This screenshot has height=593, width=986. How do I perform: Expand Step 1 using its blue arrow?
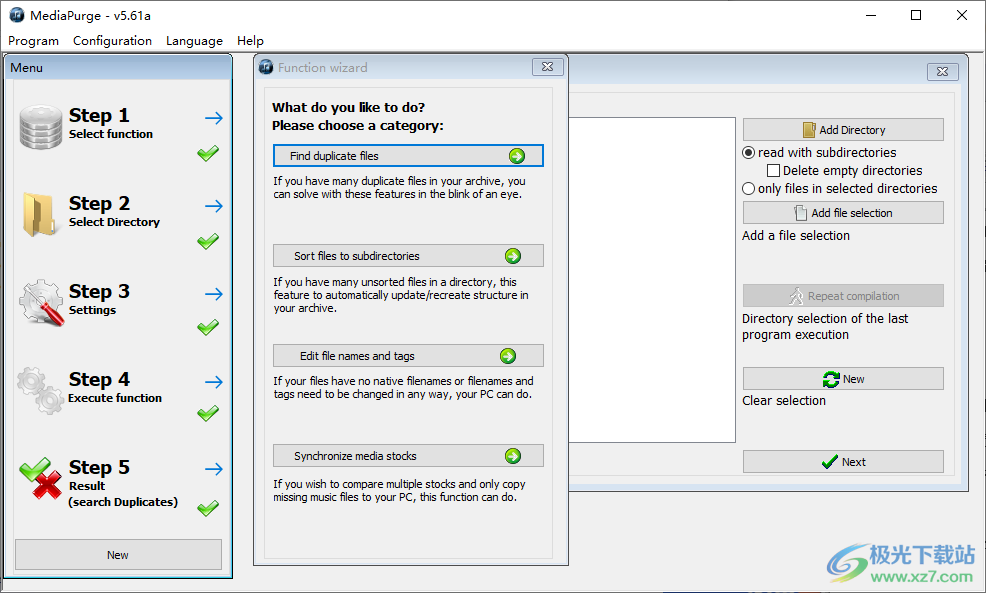pos(214,118)
